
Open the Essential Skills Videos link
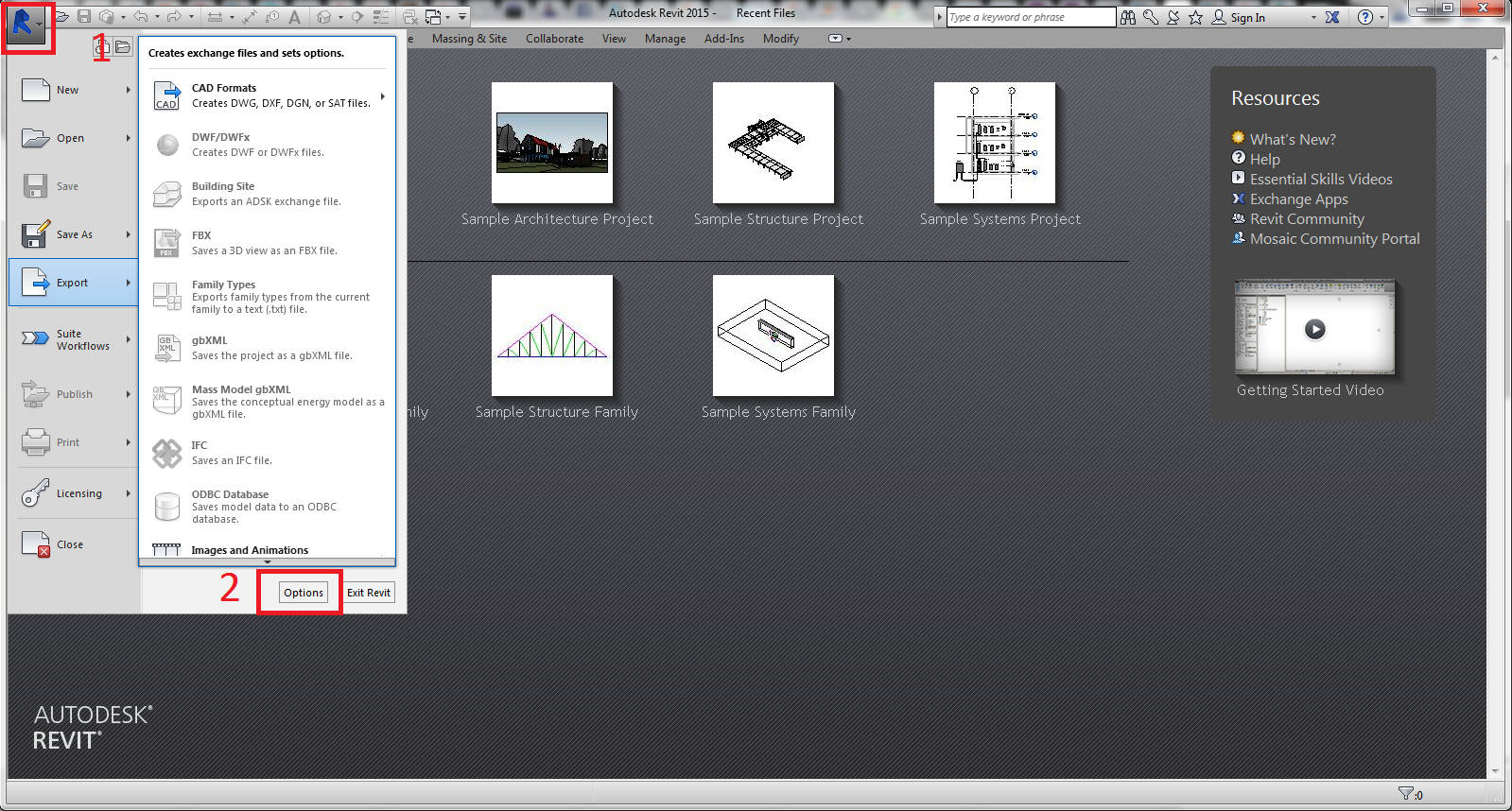1321,179
